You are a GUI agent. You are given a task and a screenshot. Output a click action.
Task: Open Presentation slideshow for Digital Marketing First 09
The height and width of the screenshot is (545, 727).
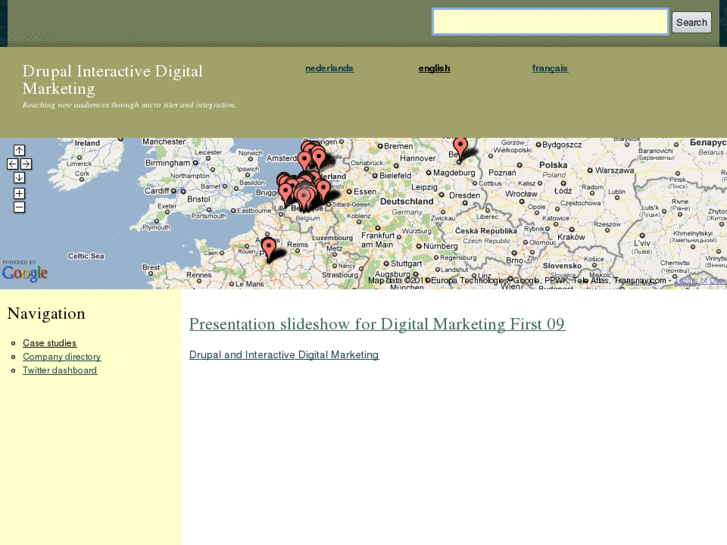click(x=377, y=324)
